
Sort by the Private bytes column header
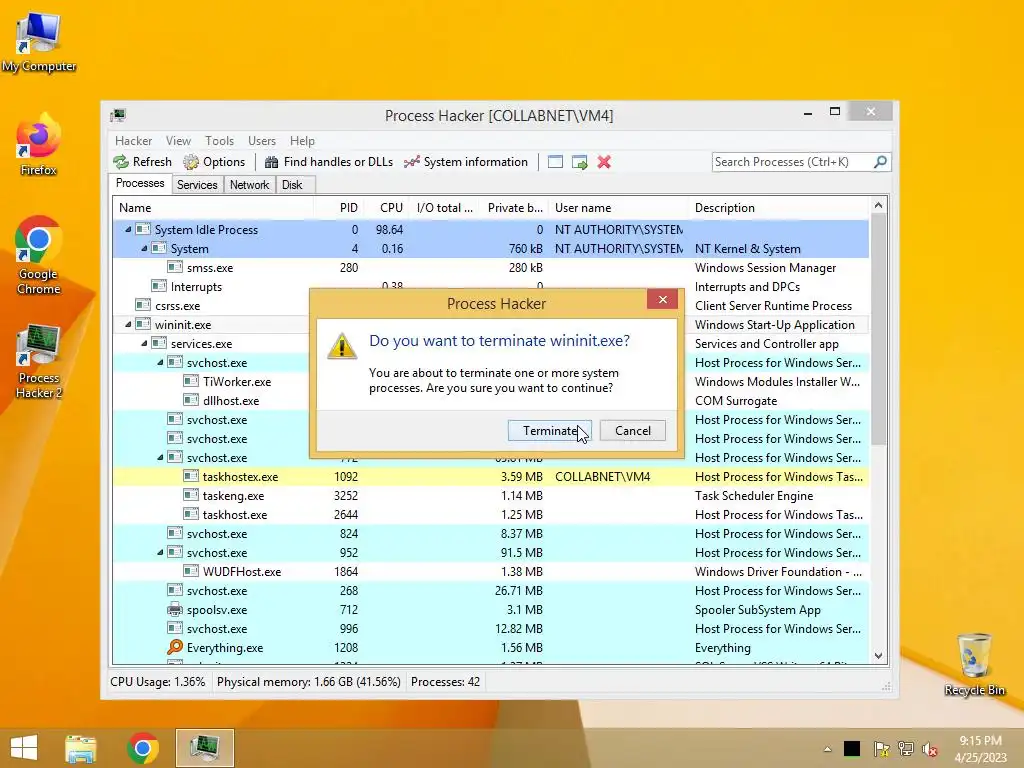coord(514,208)
